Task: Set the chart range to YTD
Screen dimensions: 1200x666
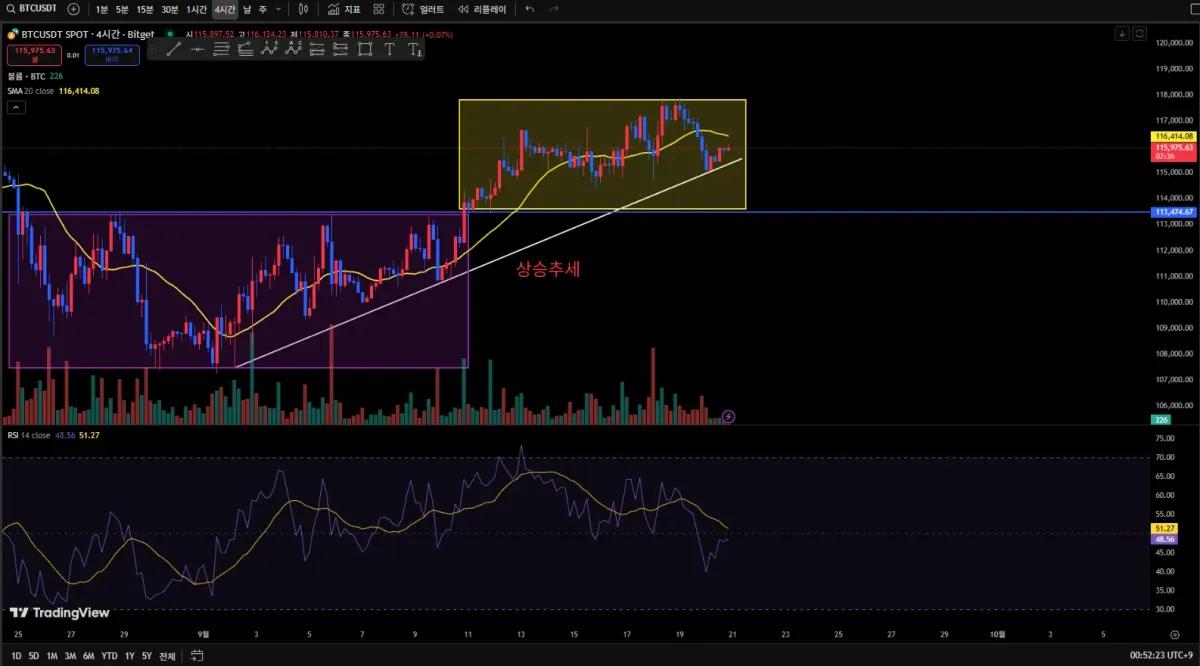Action: click(x=110, y=656)
